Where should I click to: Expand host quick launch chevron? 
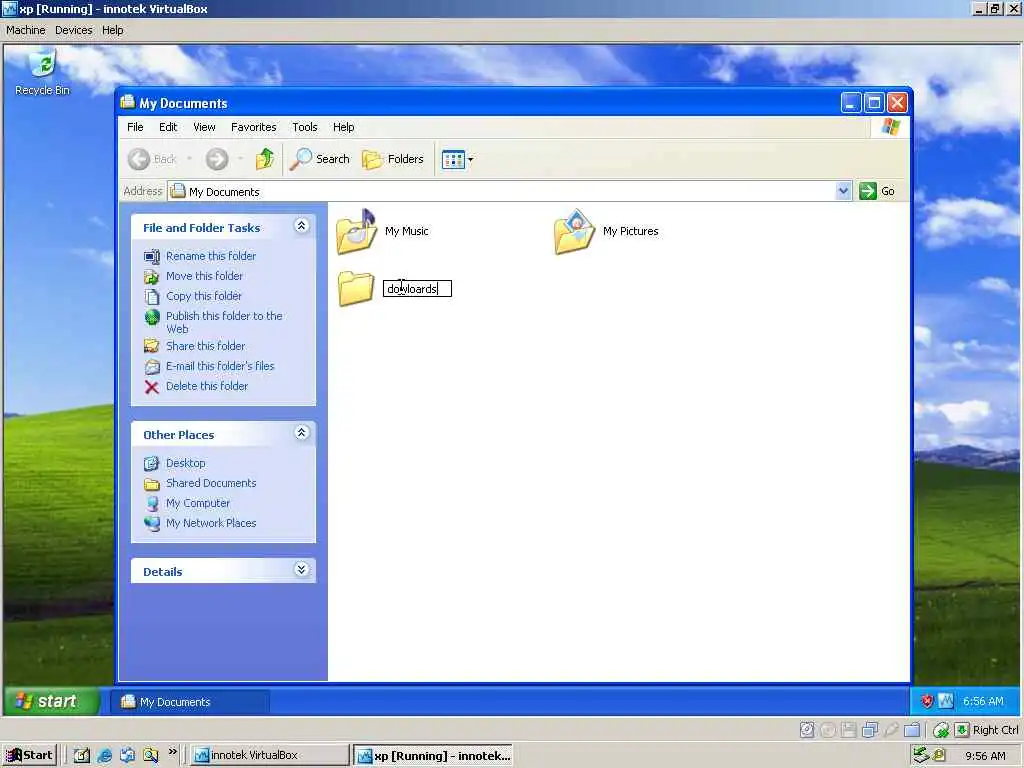pos(172,752)
